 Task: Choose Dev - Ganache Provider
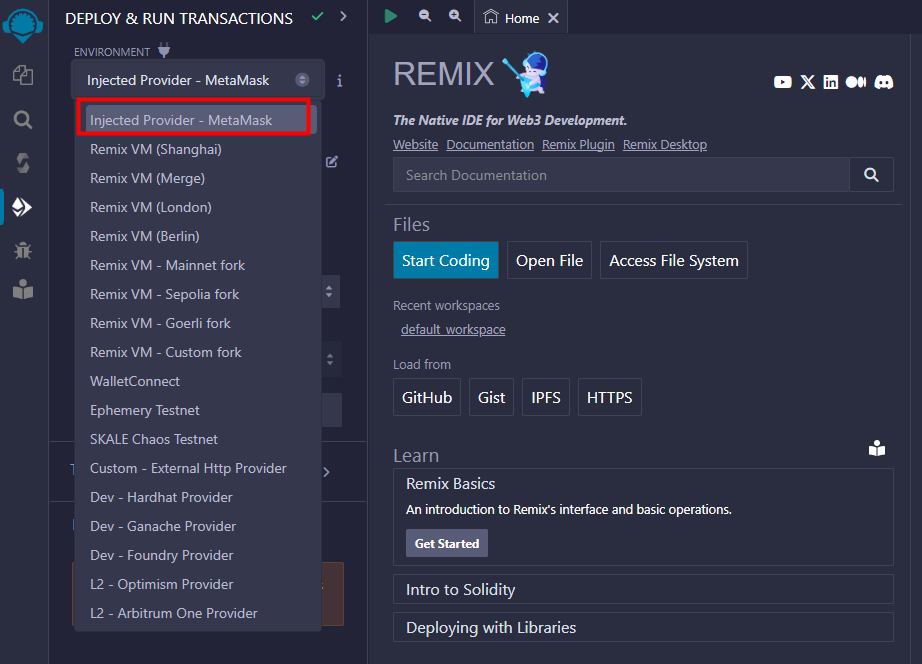tap(198, 526)
